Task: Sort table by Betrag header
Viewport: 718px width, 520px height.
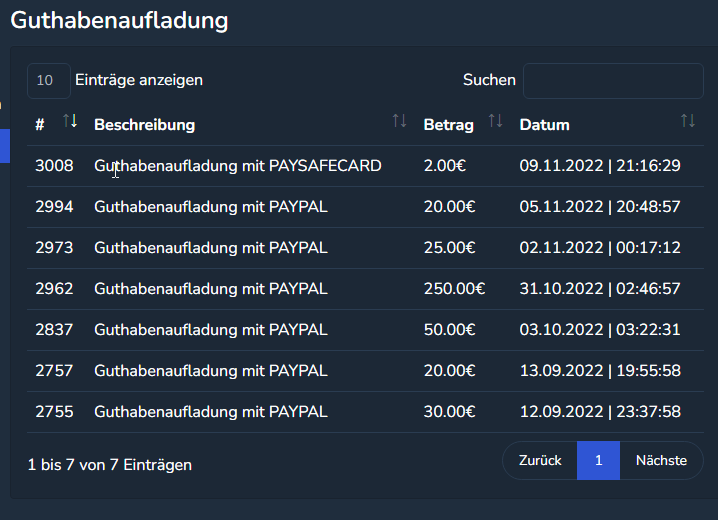Action: (448, 125)
